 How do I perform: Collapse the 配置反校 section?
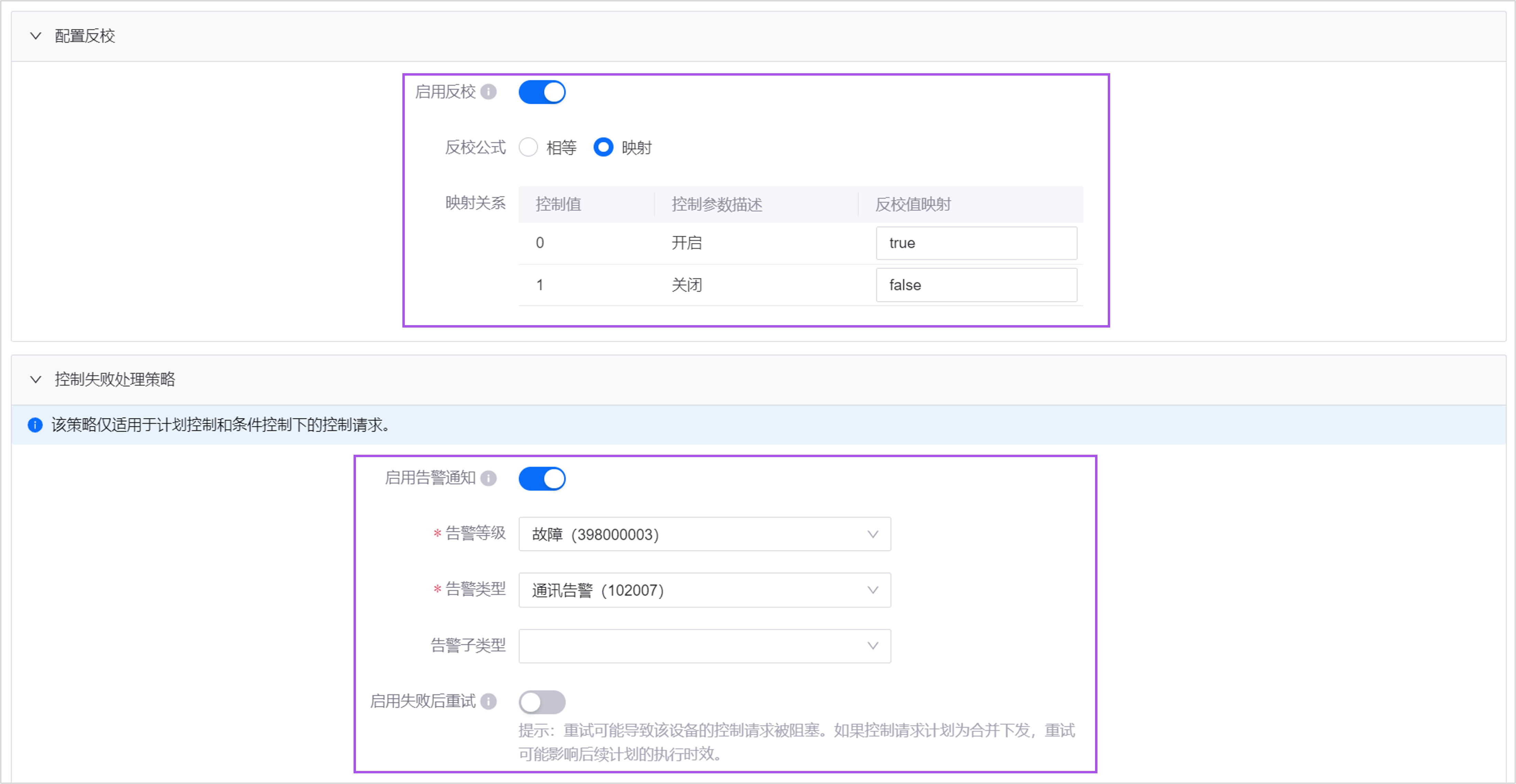35,36
